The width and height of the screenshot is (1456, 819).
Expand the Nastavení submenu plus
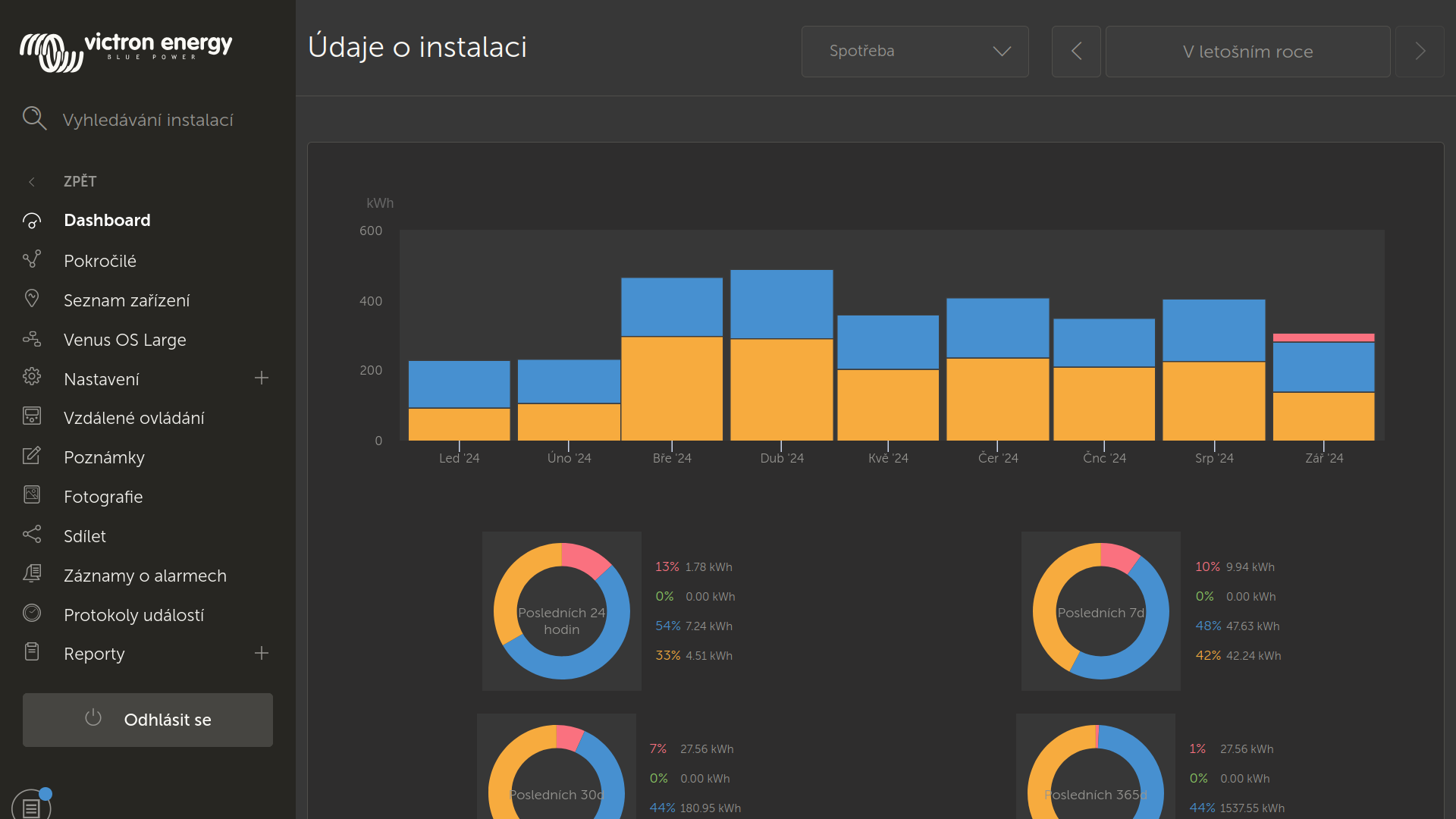tap(262, 378)
